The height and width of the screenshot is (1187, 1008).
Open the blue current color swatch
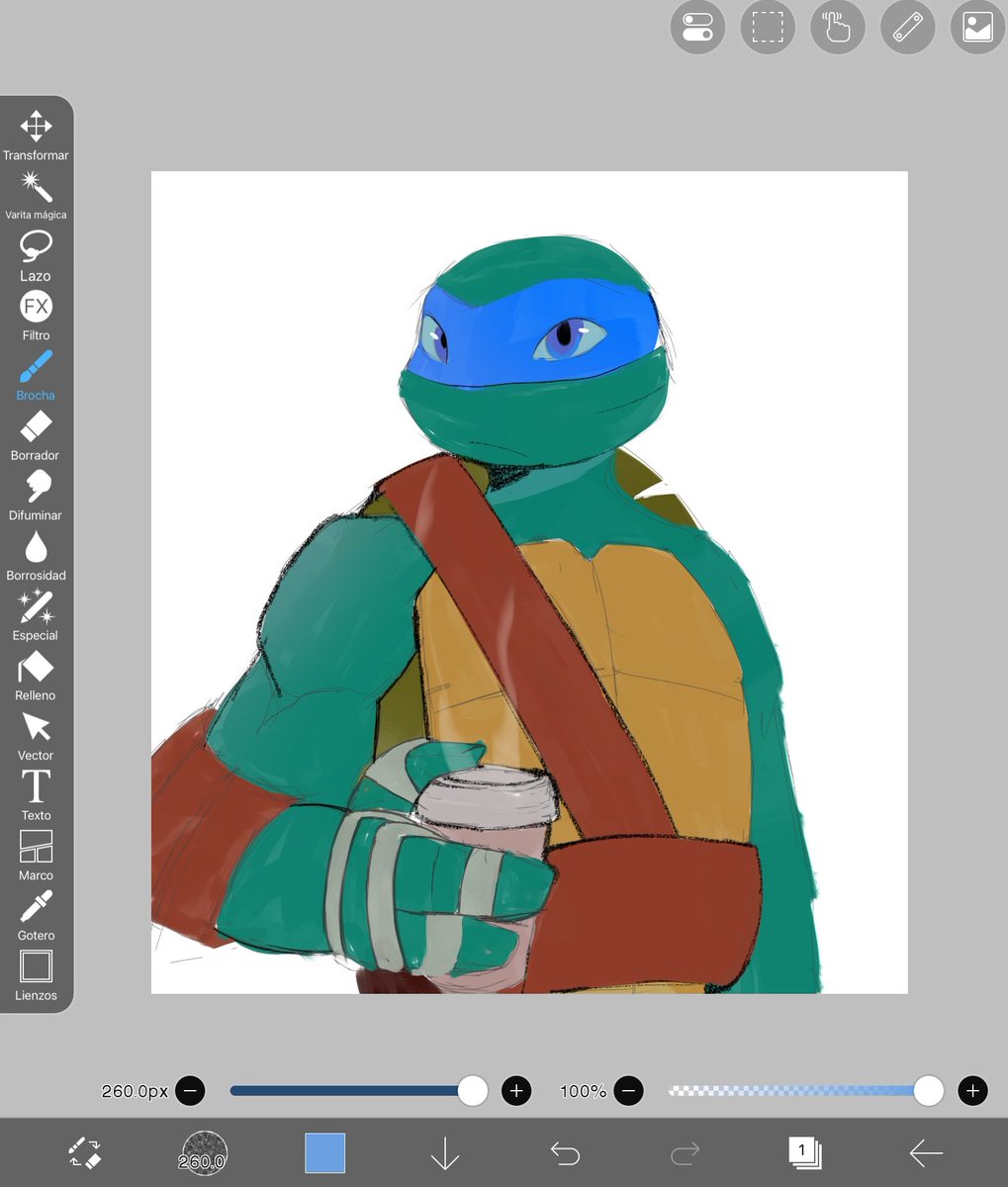tap(324, 1153)
